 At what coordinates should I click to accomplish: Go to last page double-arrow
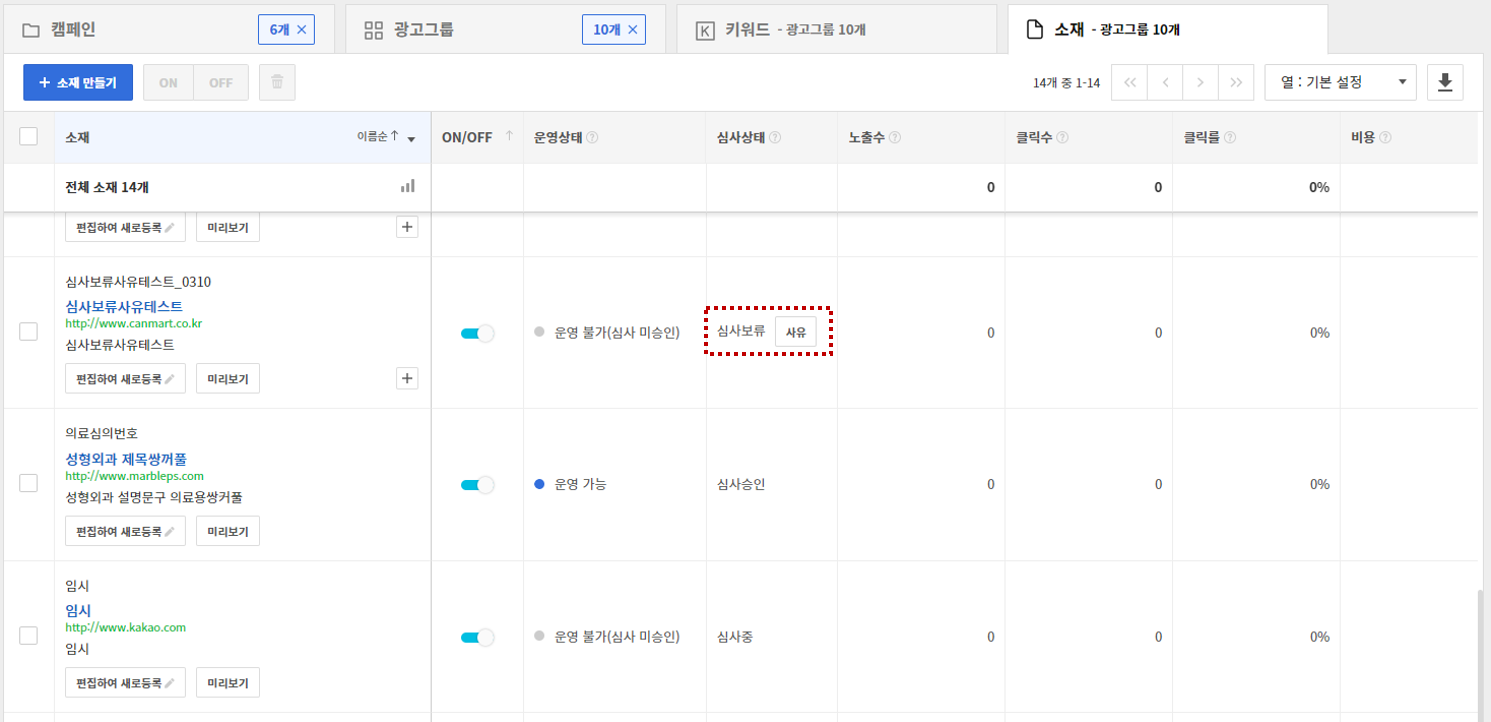click(x=1236, y=83)
